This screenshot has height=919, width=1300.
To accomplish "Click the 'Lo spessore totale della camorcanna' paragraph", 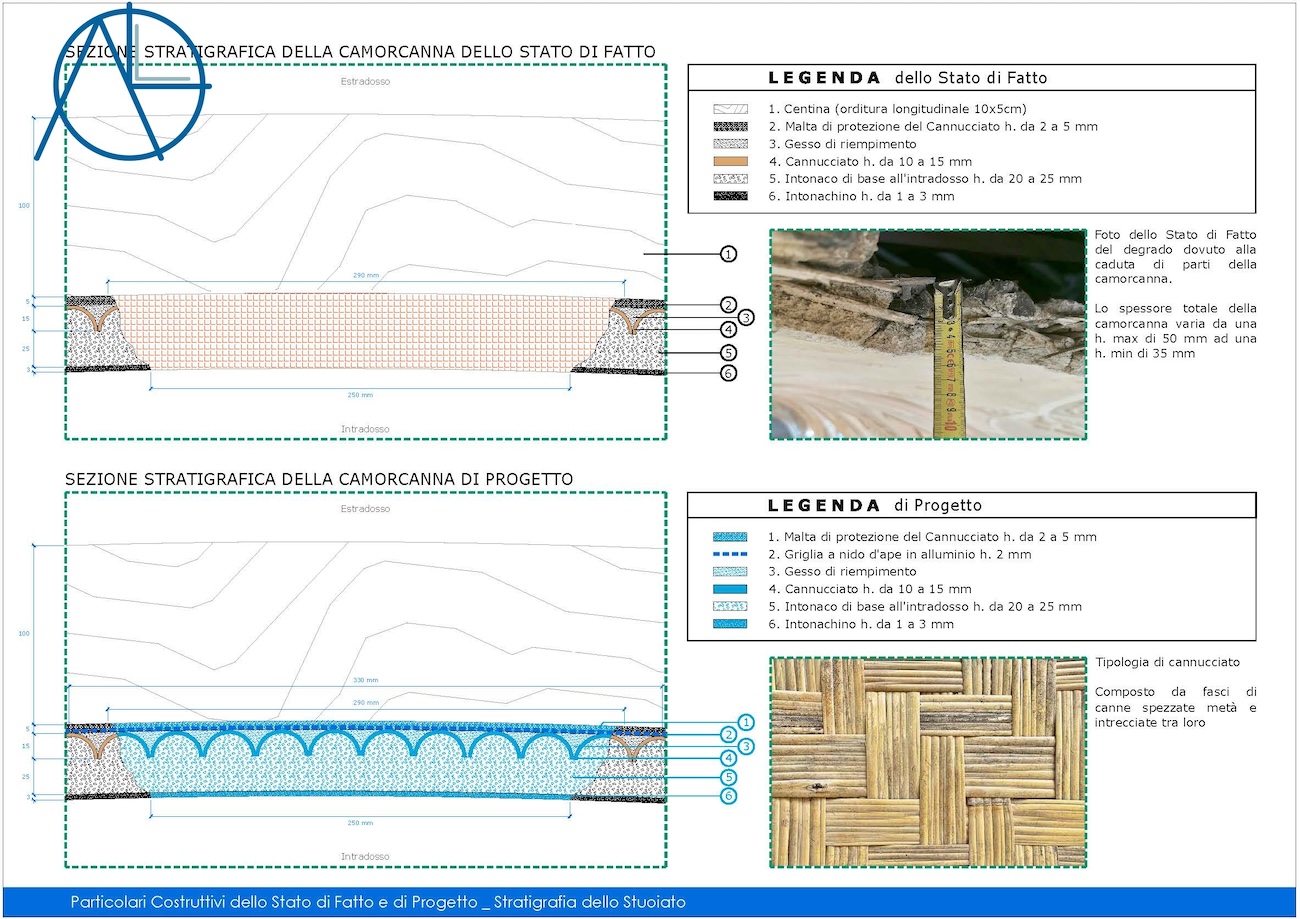I will tap(1176, 331).
